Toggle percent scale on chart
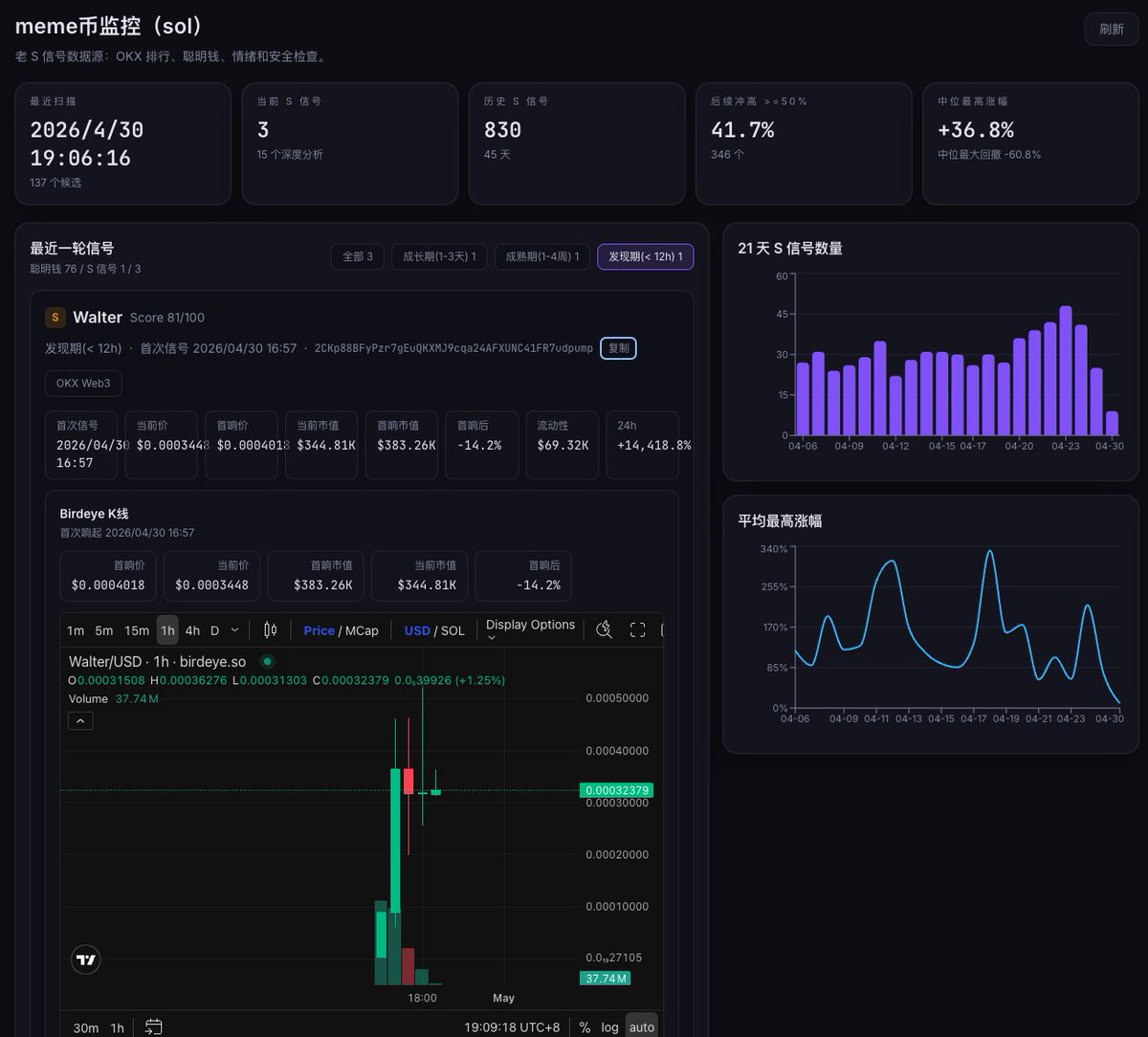Viewport: 1148px width, 1037px height. [585, 1027]
